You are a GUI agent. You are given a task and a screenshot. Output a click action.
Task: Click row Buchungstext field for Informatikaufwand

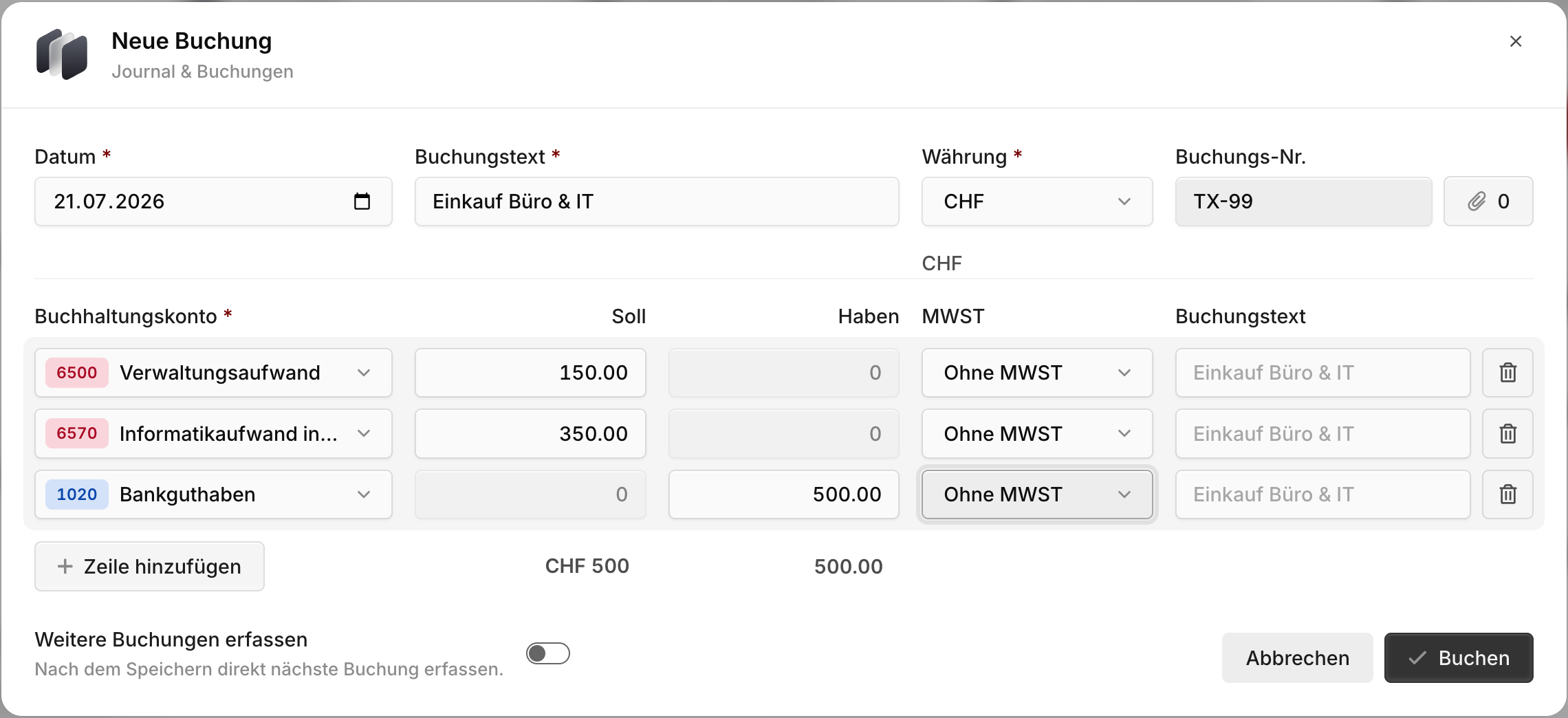(1322, 434)
